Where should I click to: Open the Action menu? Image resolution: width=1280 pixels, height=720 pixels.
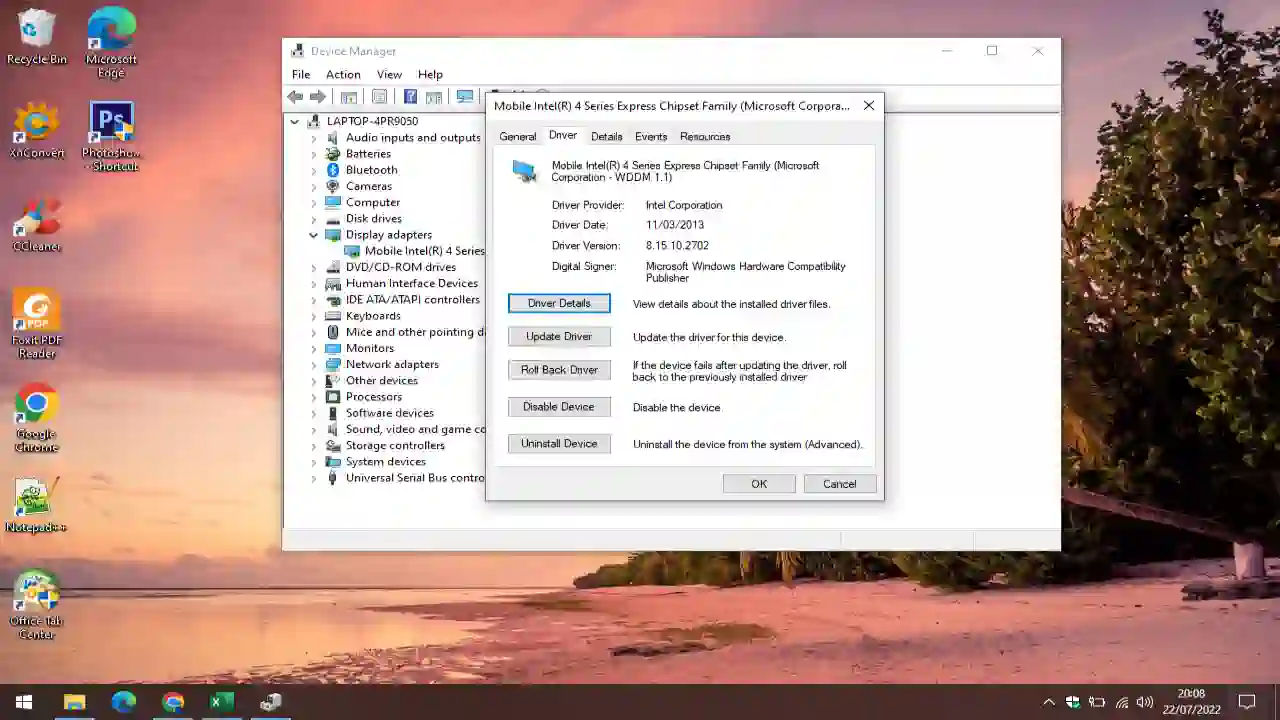click(x=343, y=74)
